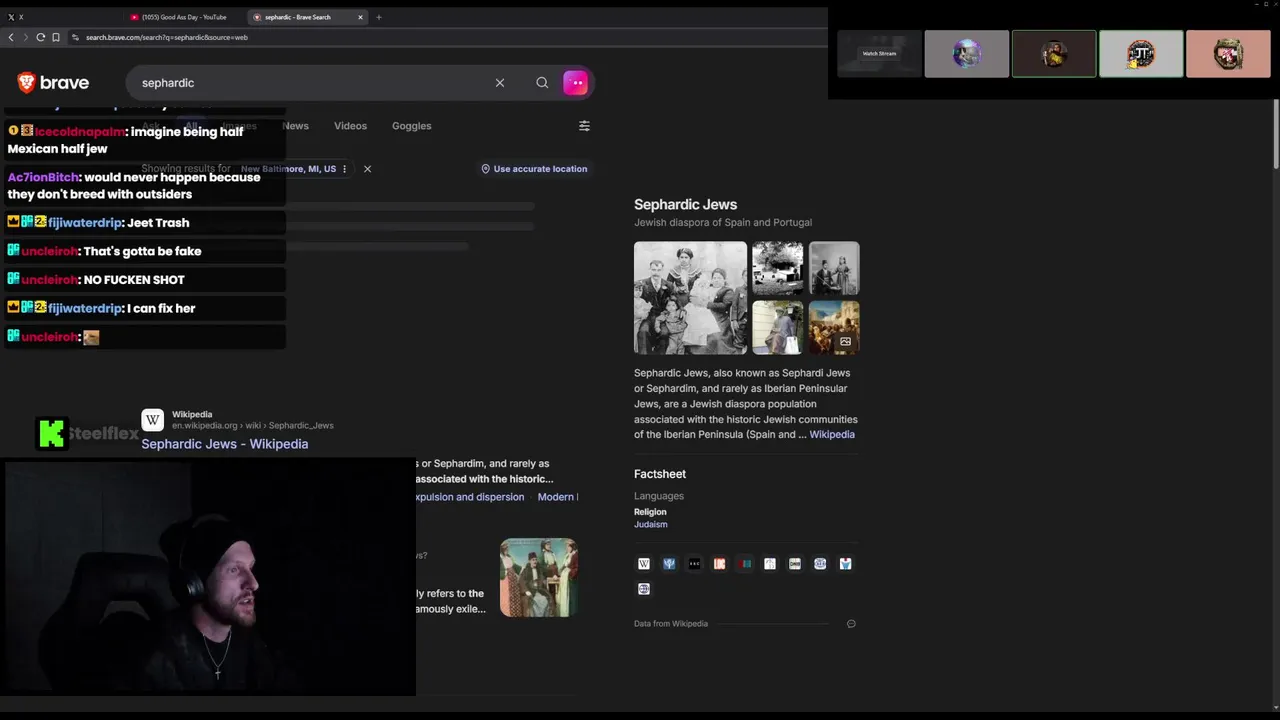Click the infobox feedback speech bubble

(x=851, y=624)
